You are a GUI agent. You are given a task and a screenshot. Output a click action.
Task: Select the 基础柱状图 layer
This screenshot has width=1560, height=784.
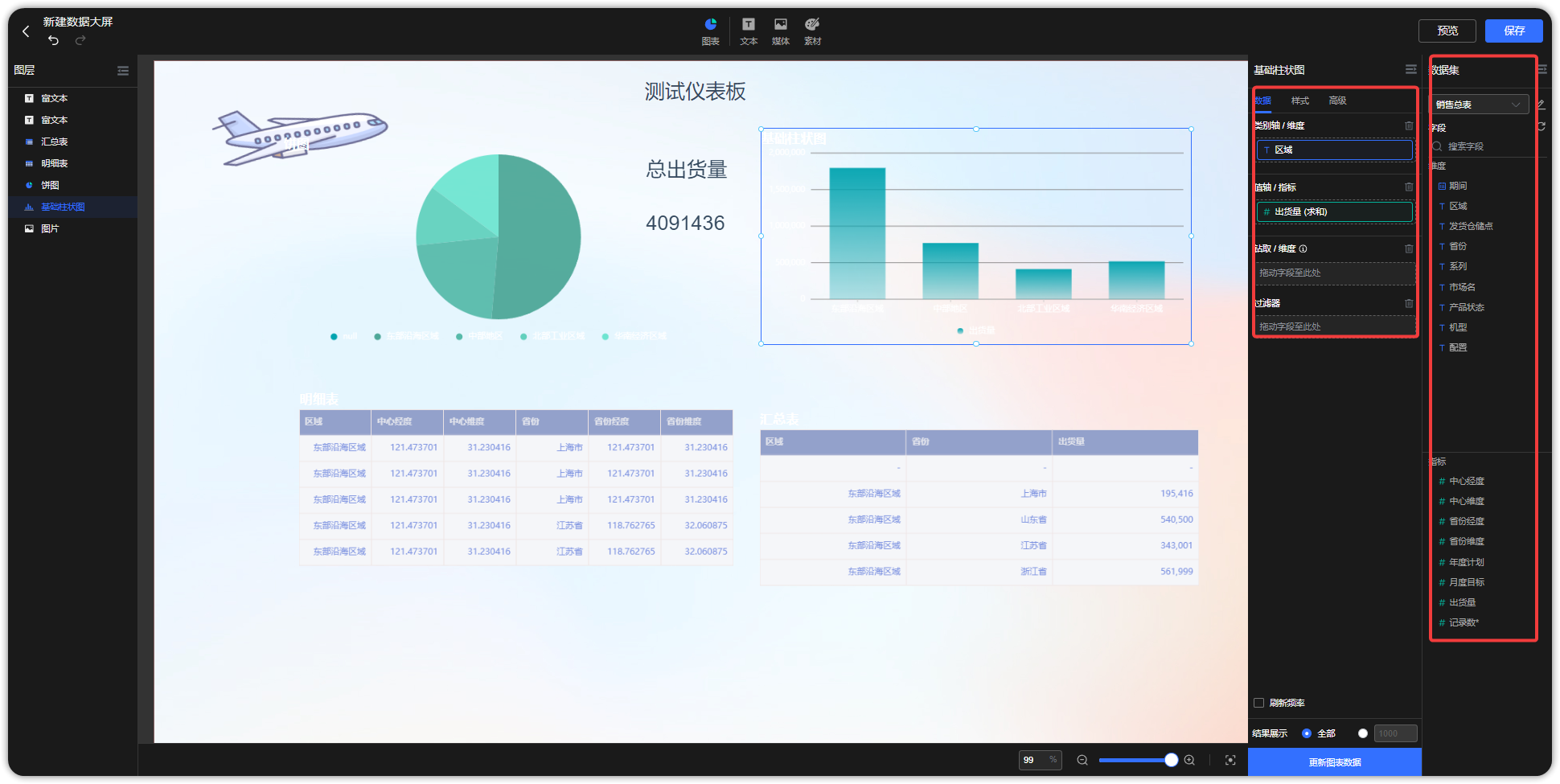[x=73, y=207]
